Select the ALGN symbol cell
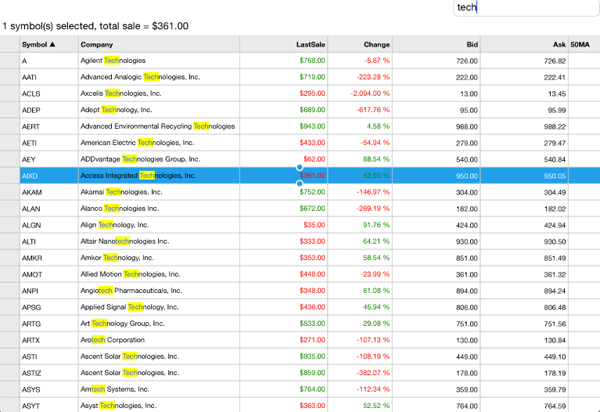The width and height of the screenshot is (600, 412). coord(49,225)
